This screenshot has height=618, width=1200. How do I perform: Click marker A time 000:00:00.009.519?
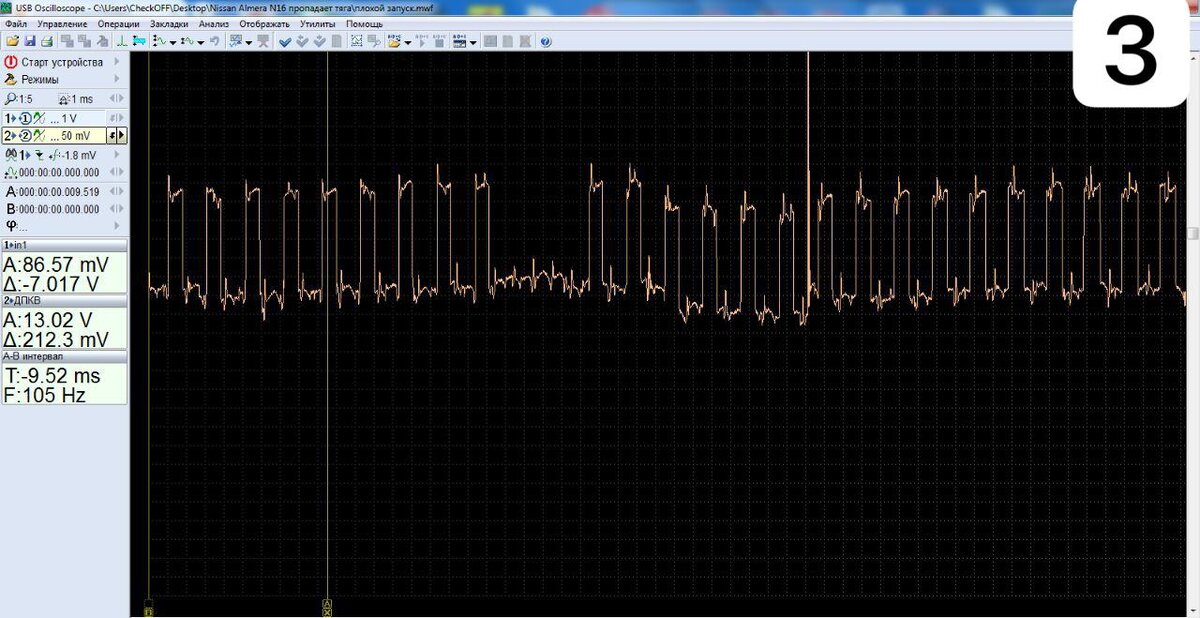[59, 192]
